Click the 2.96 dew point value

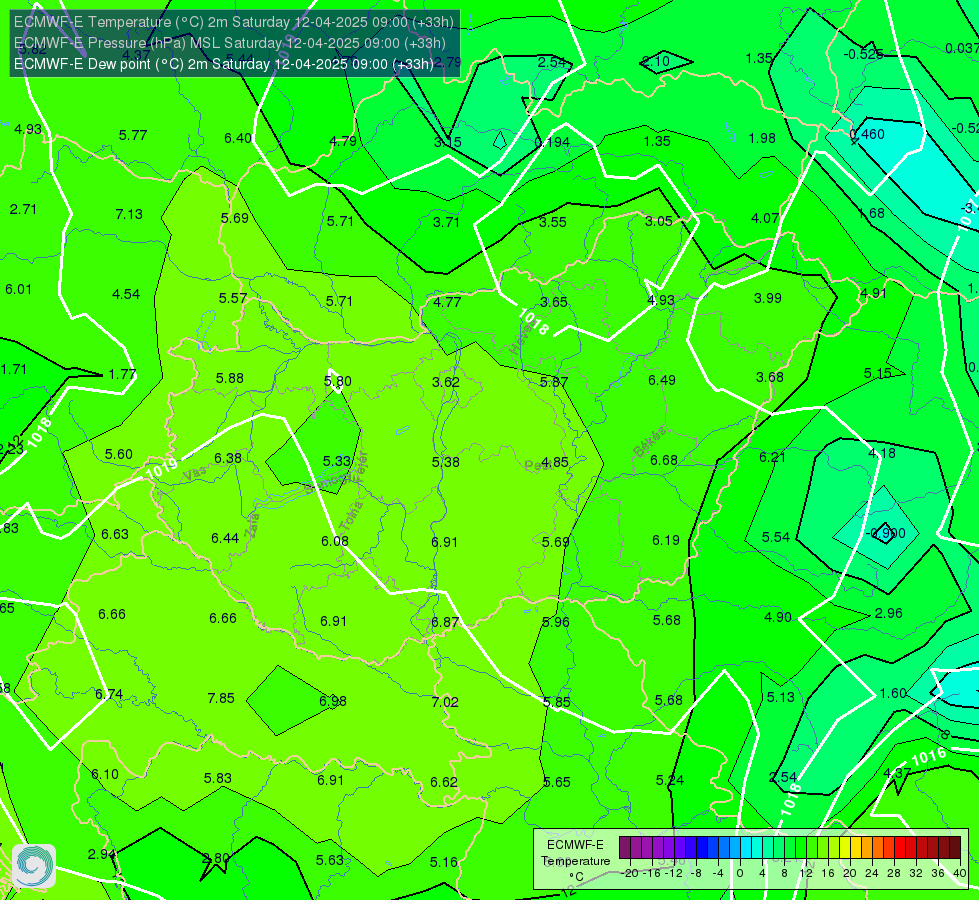(x=888, y=613)
